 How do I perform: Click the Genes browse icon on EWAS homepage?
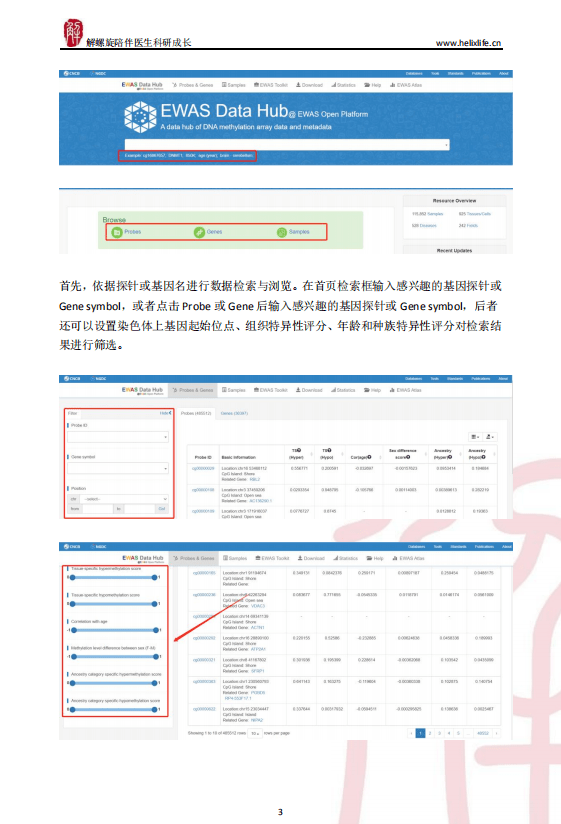(x=199, y=232)
